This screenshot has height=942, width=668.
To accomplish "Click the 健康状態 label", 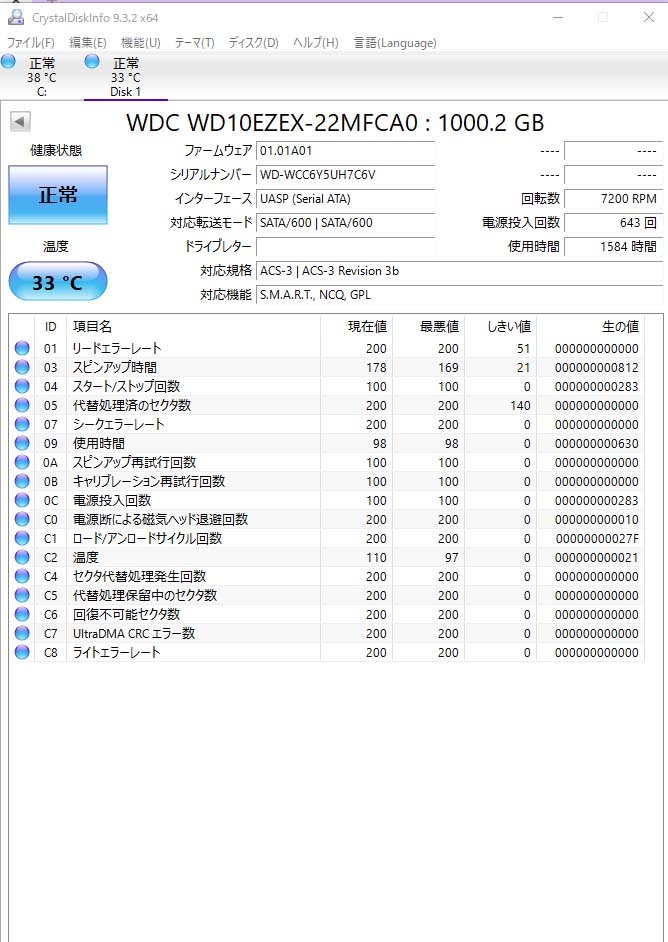I will point(56,150).
